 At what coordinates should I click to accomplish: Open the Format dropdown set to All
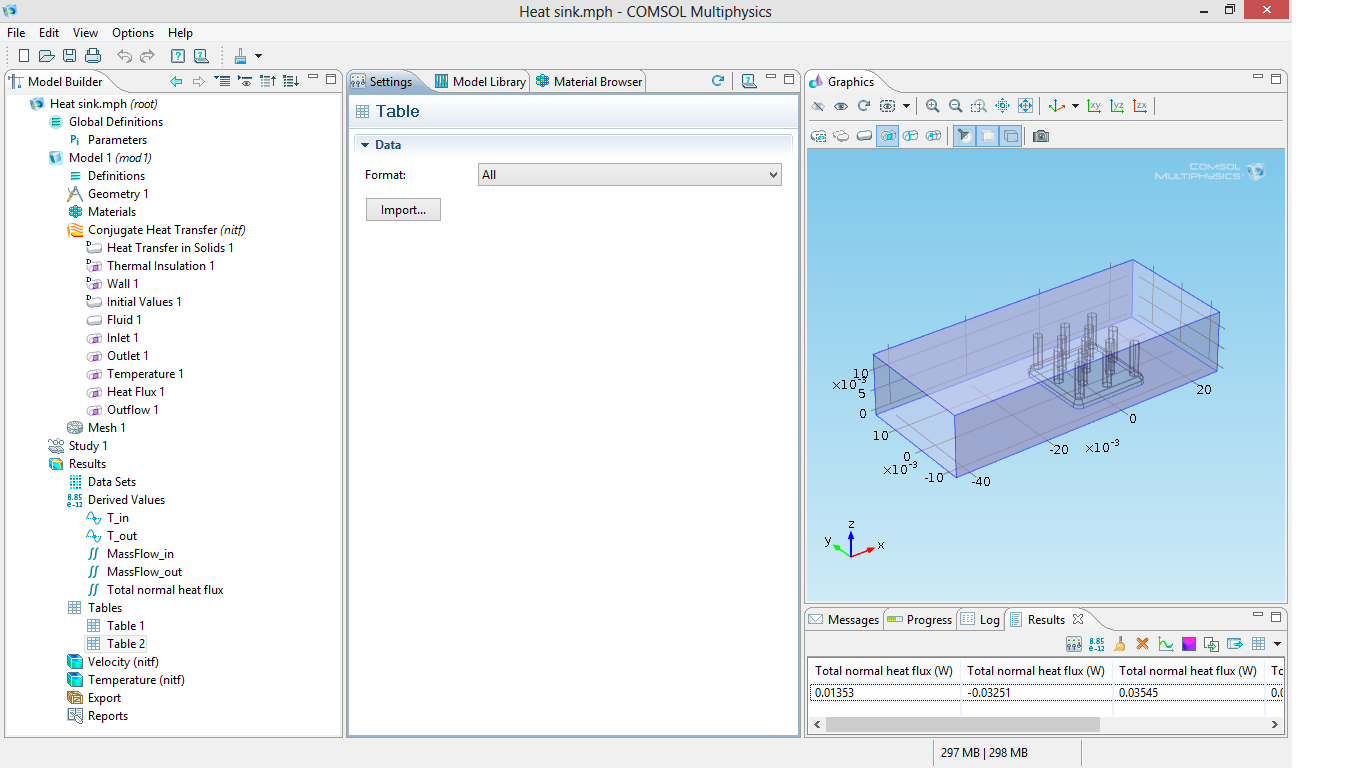[x=629, y=175]
